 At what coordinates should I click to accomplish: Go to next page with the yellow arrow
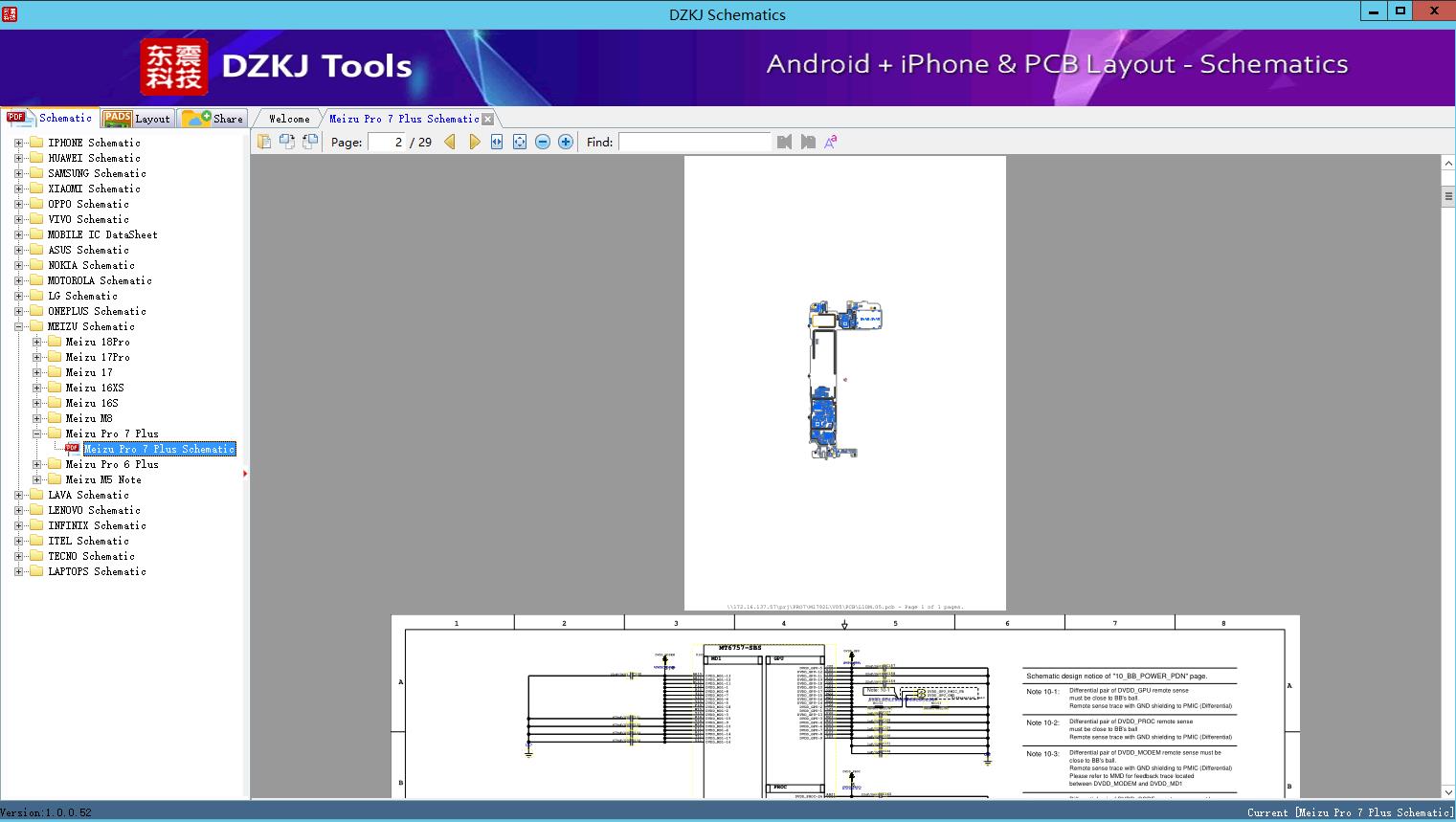point(475,142)
